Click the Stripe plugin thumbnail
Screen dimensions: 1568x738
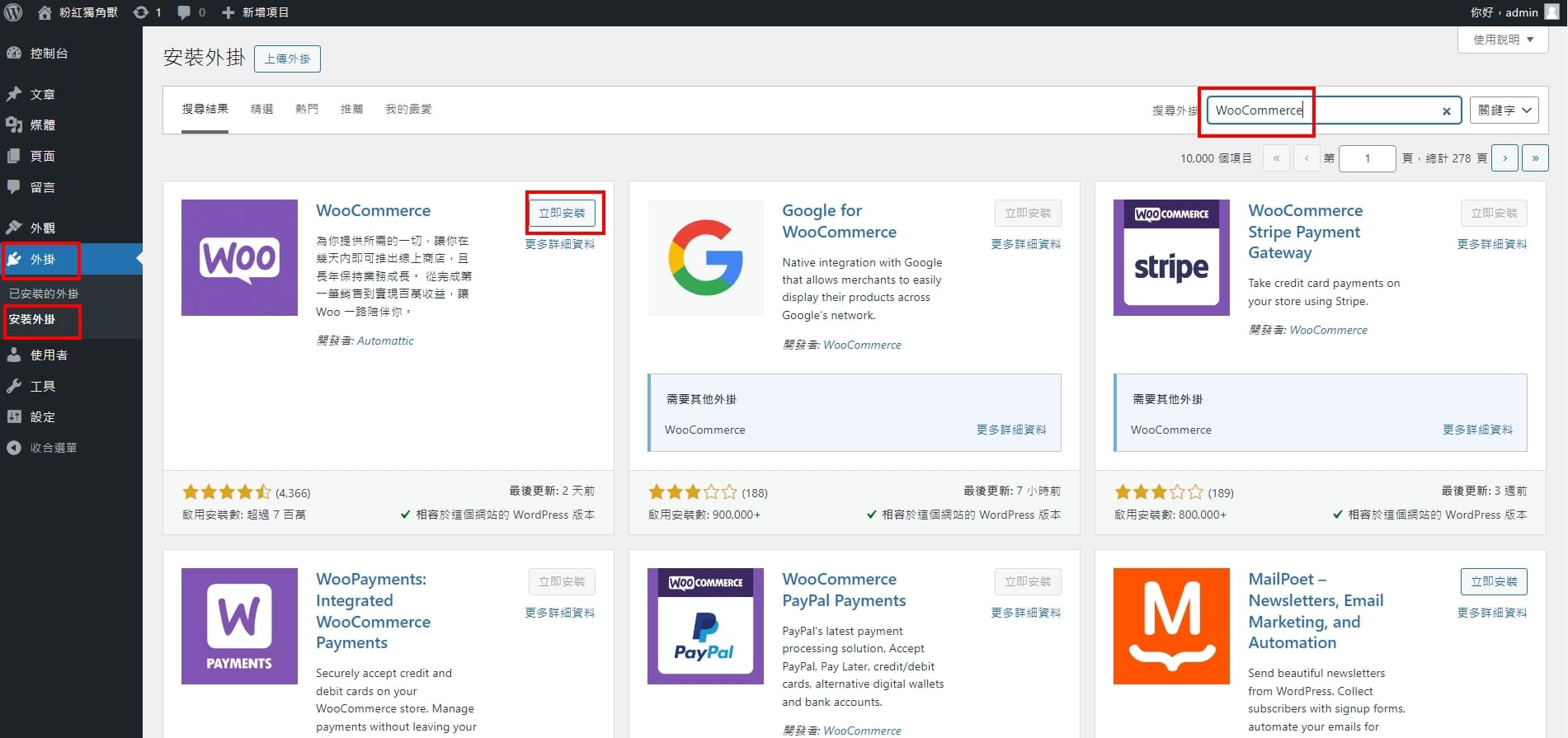[x=1171, y=257]
